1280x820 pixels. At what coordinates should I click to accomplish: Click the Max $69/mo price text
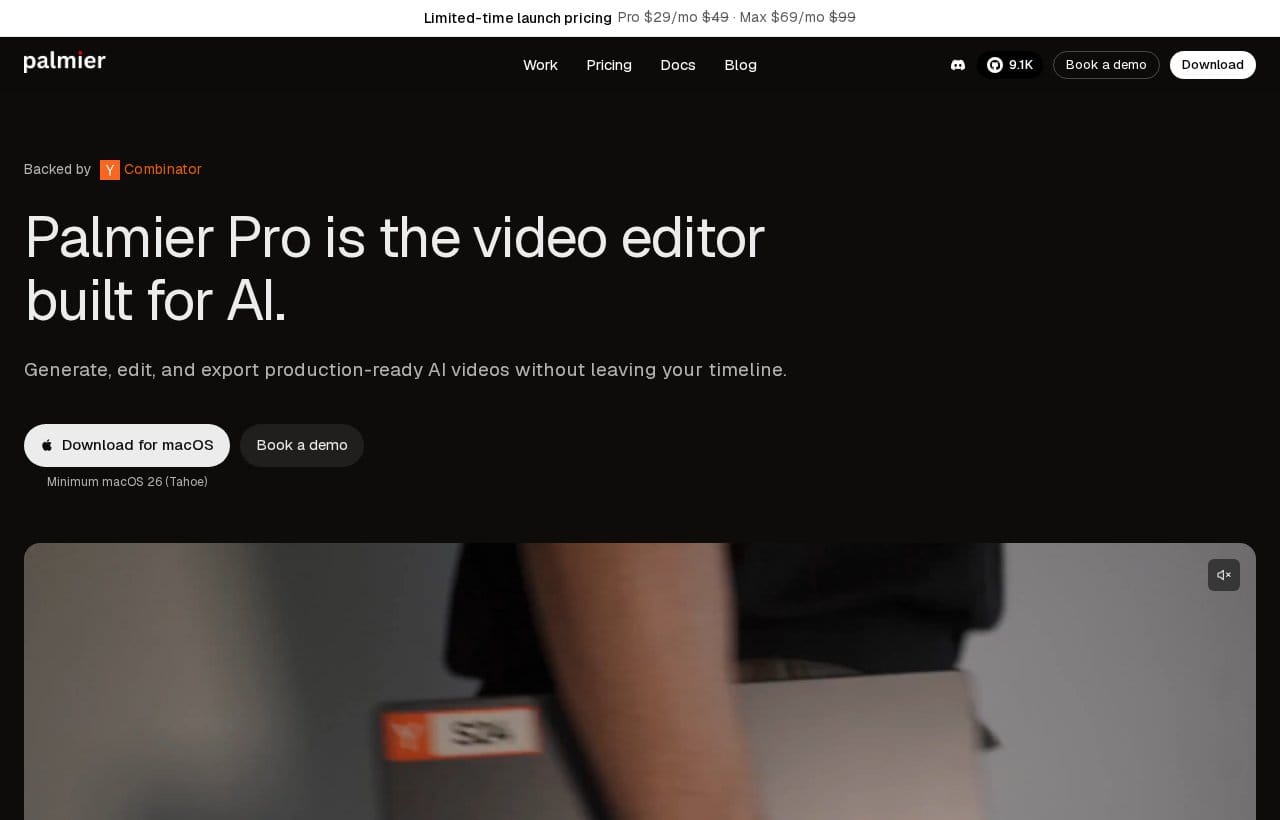click(782, 17)
